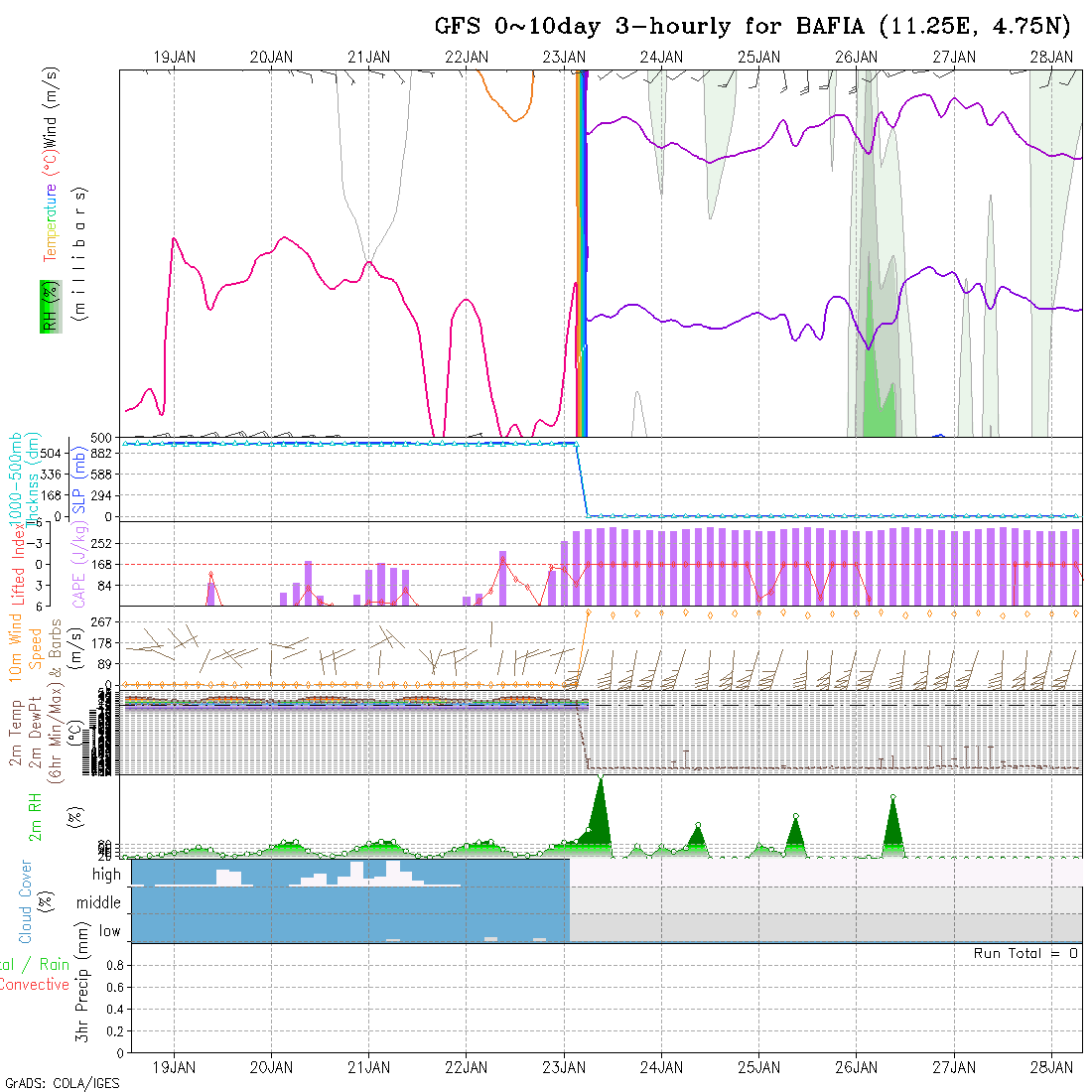This screenshot has height=1092, width=1092.
Task: Click the 21JAN label on the bottom axis
Action: coord(369,1067)
